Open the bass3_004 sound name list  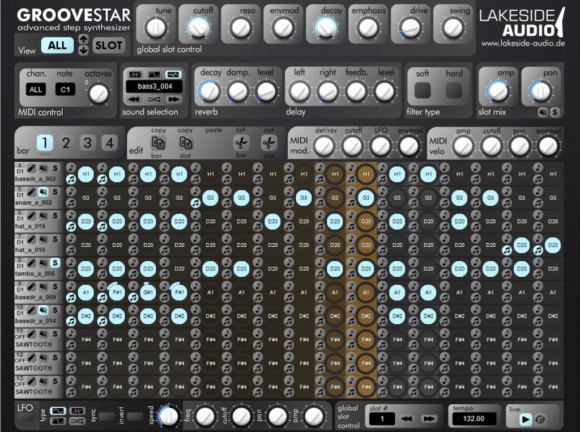154,87
